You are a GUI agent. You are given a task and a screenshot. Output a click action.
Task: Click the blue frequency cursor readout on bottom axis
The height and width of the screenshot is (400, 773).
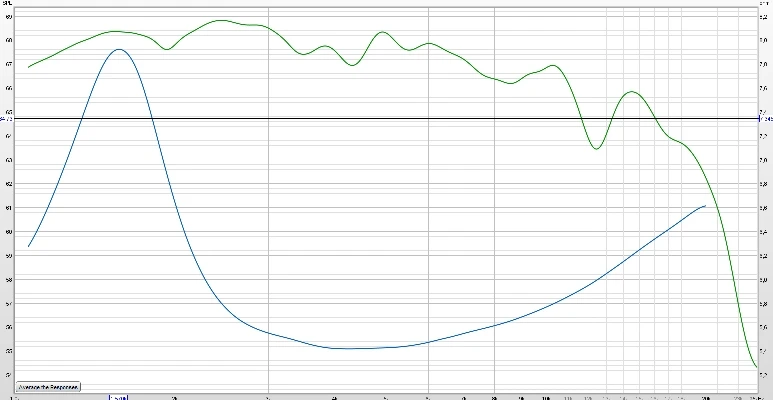[x=119, y=397]
